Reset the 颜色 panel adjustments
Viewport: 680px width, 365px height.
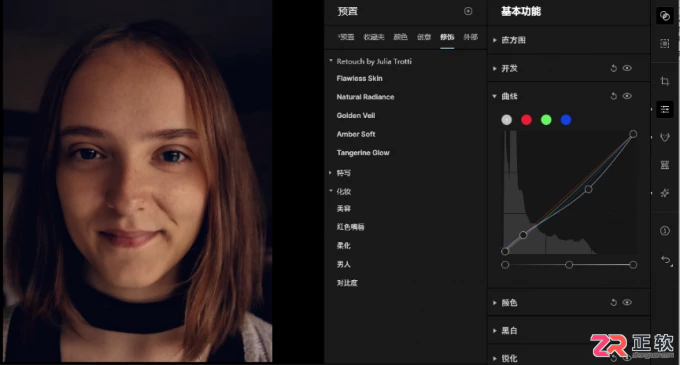(x=614, y=303)
